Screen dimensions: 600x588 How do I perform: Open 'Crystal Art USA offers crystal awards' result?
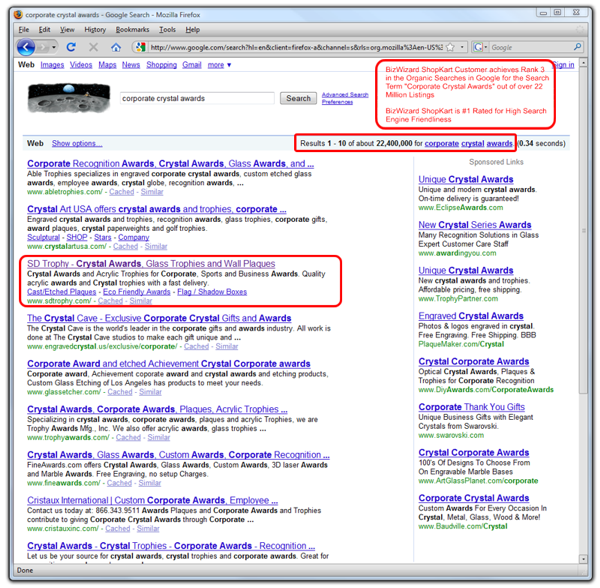pos(157,209)
